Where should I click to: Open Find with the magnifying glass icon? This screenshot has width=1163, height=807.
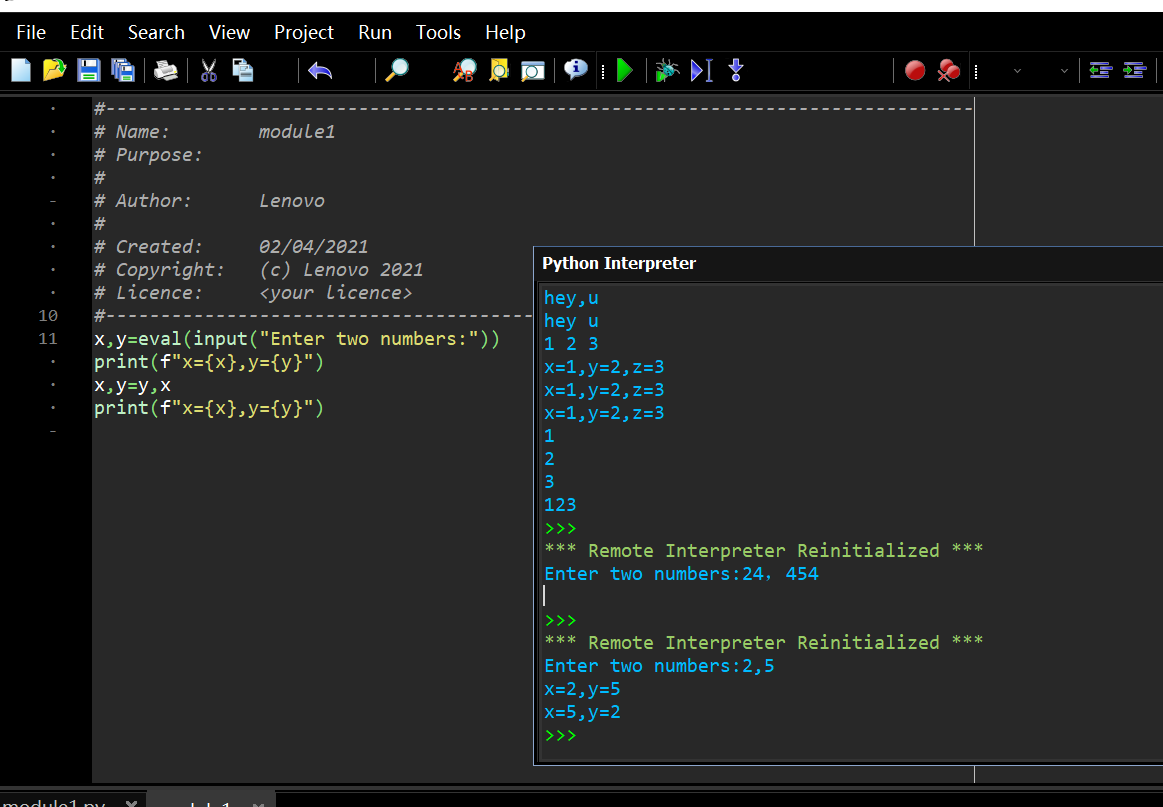(x=397, y=70)
